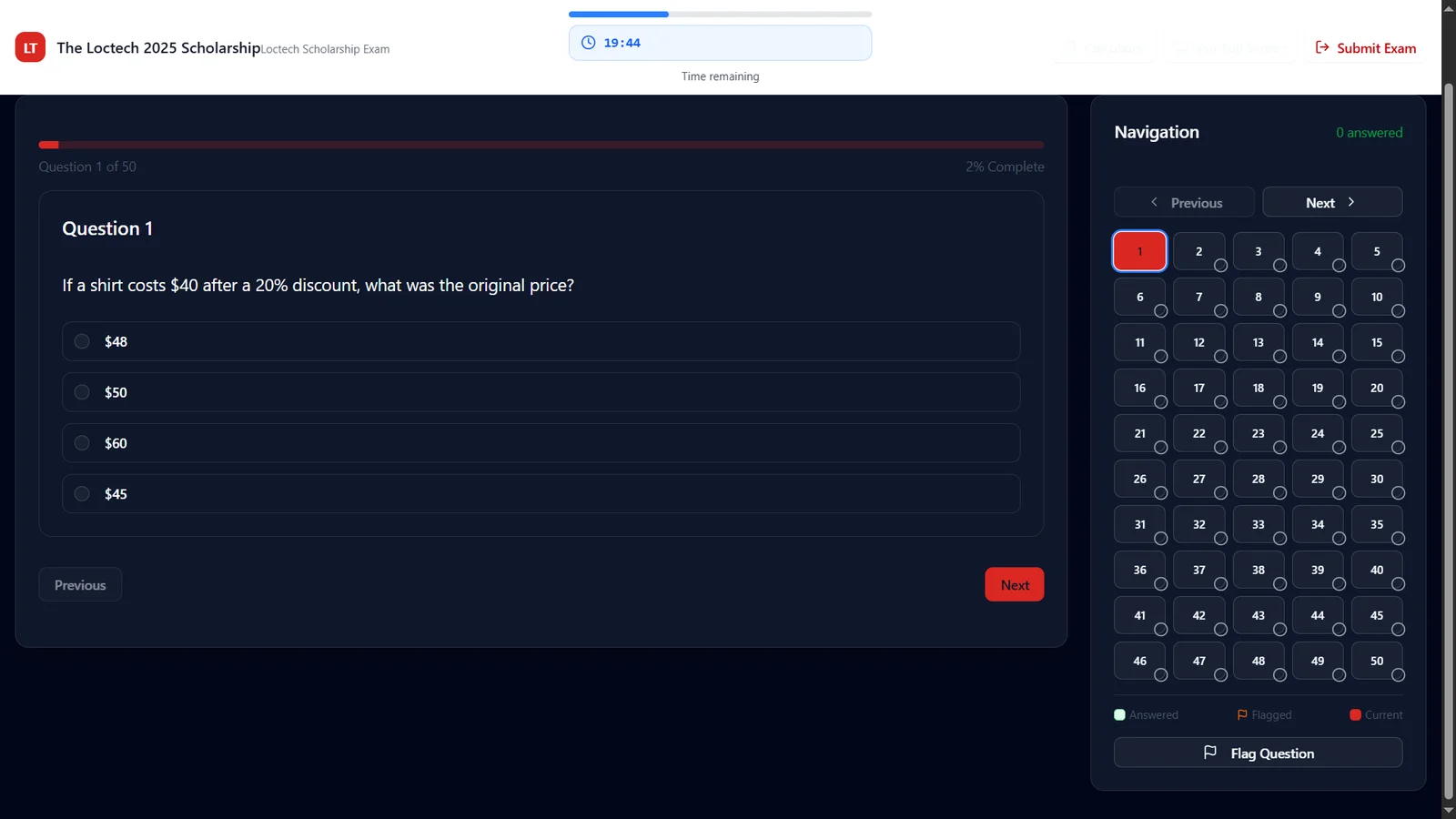This screenshot has height=819, width=1456.
Task: Click the Previous button below the question
Action: [x=80, y=584]
